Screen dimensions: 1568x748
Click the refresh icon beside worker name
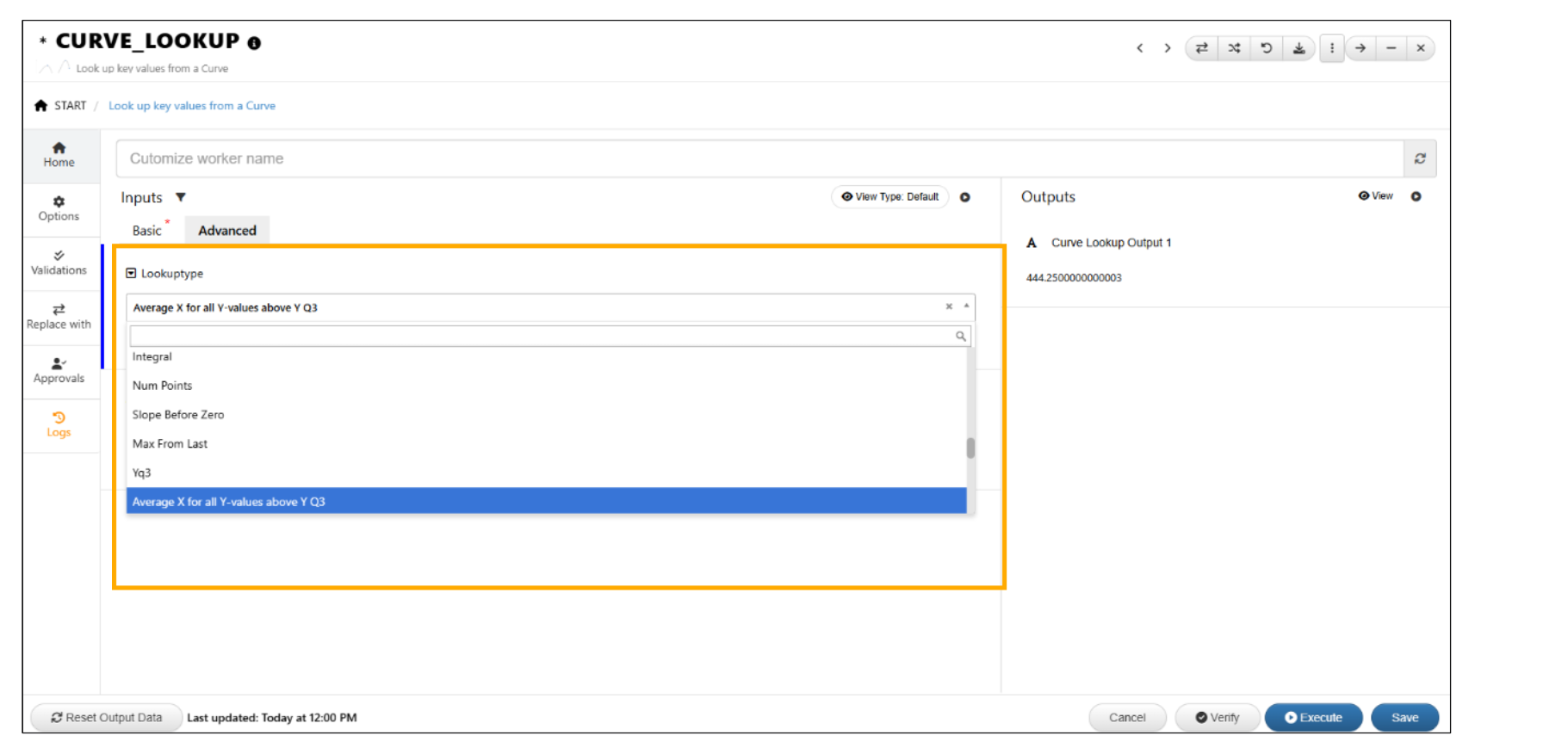[1420, 158]
